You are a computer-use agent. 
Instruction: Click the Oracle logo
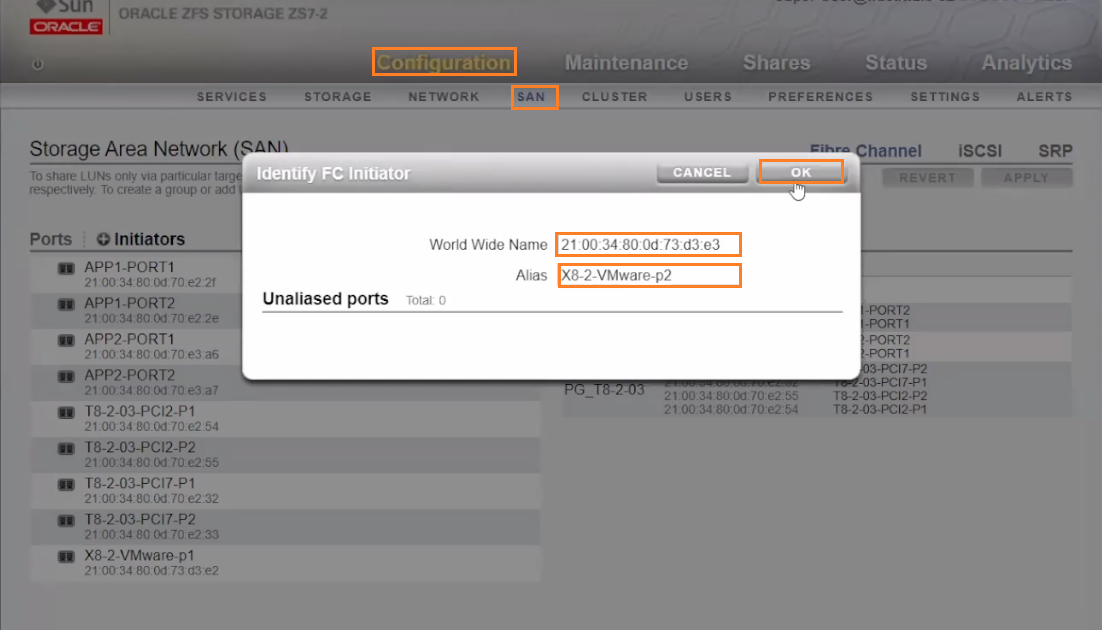click(66, 26)
